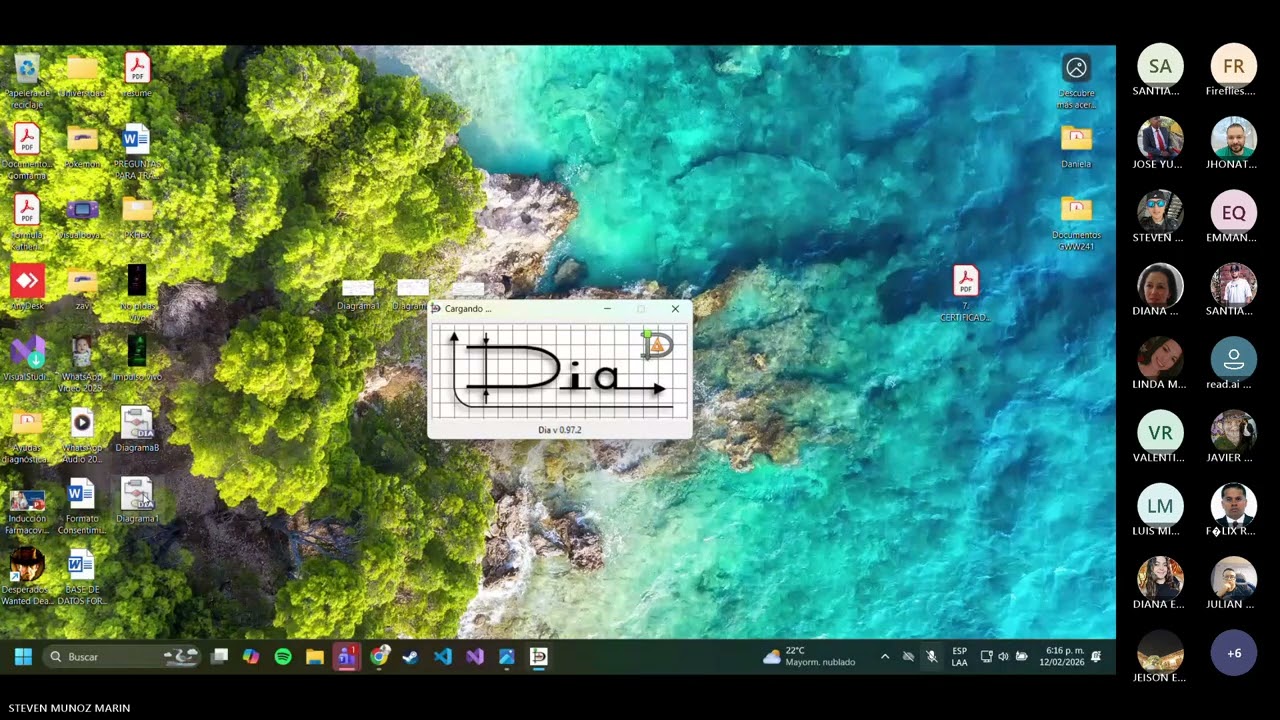
Task: Open the zav folder on desktop
Action: [x=82, y=290]
